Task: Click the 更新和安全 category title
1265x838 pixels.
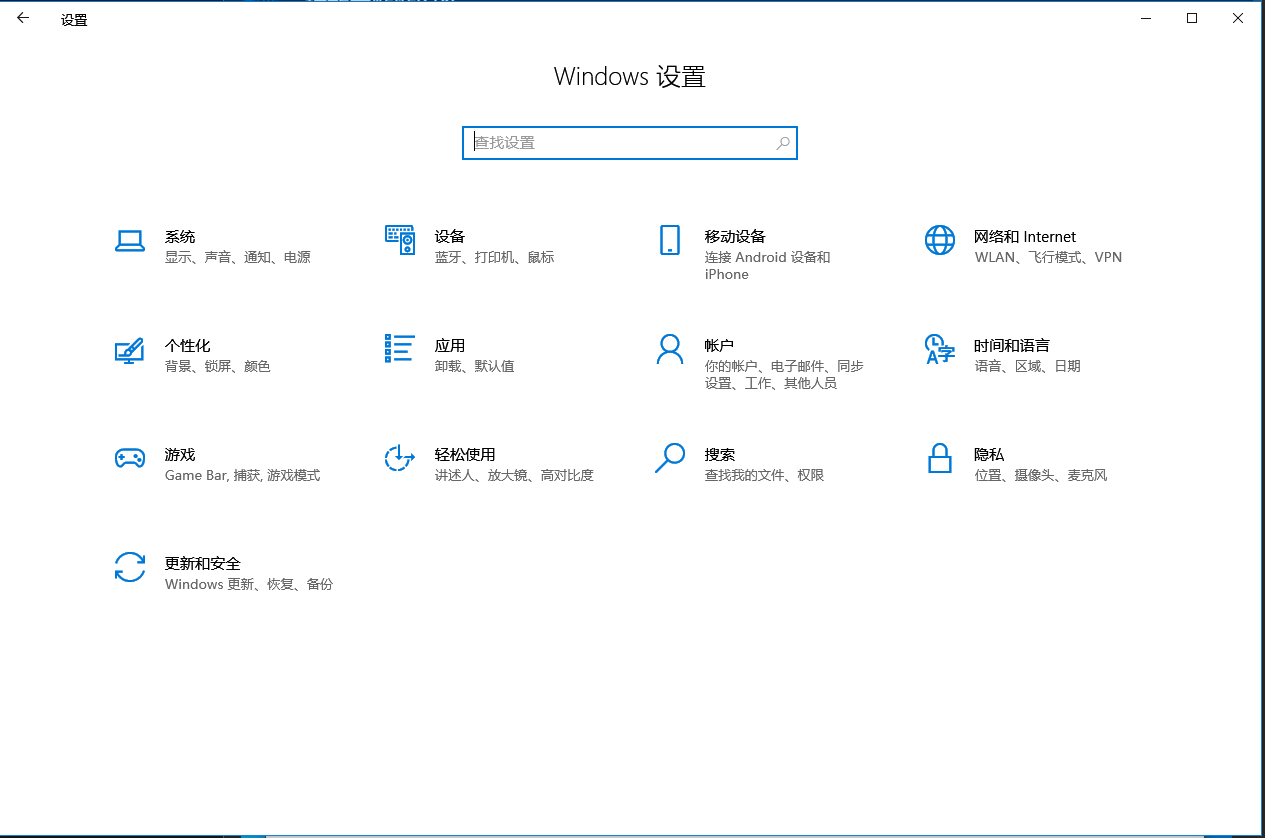Action: (x=203, y=564)
